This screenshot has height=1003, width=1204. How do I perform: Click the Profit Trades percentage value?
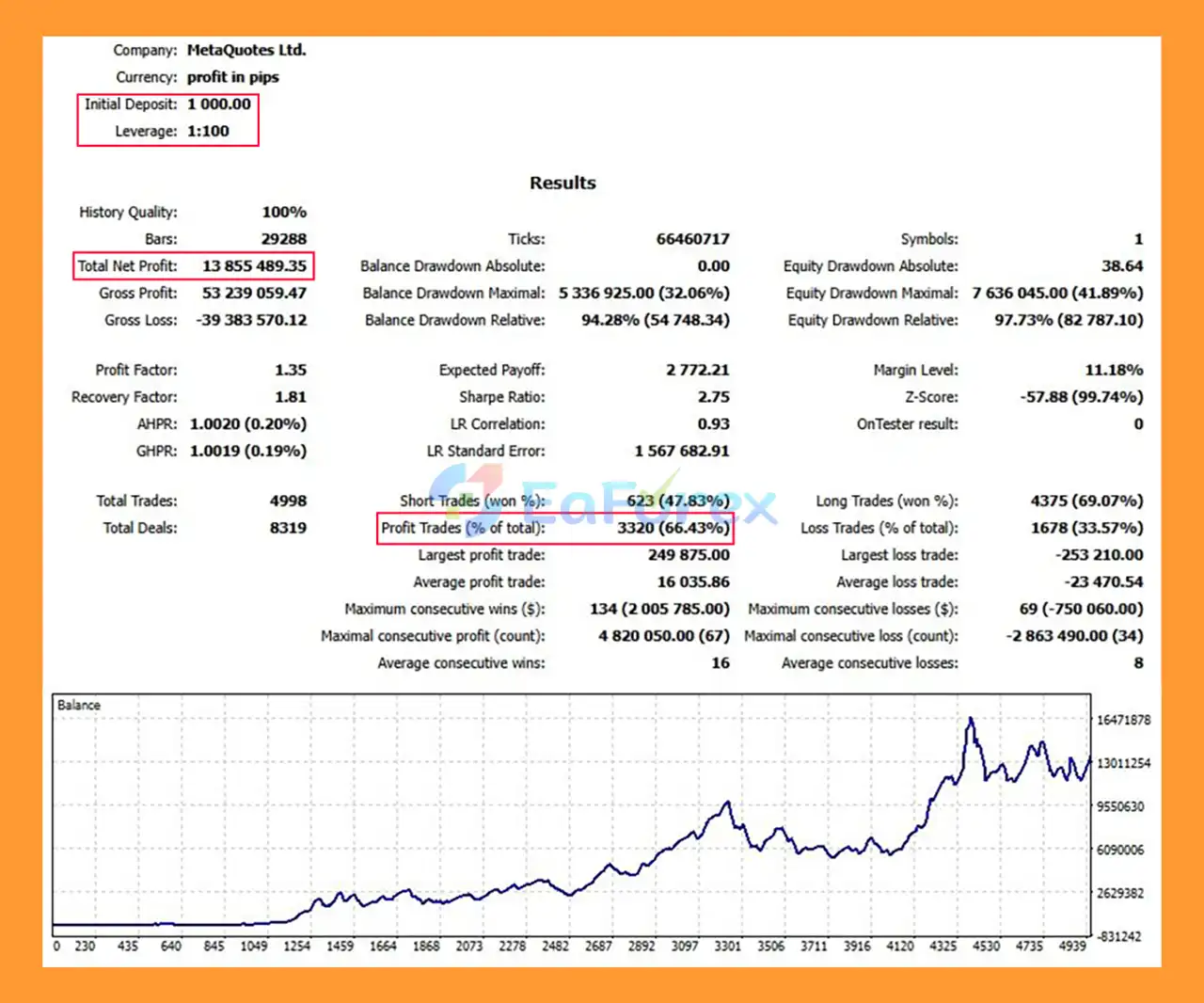(673, 528)
